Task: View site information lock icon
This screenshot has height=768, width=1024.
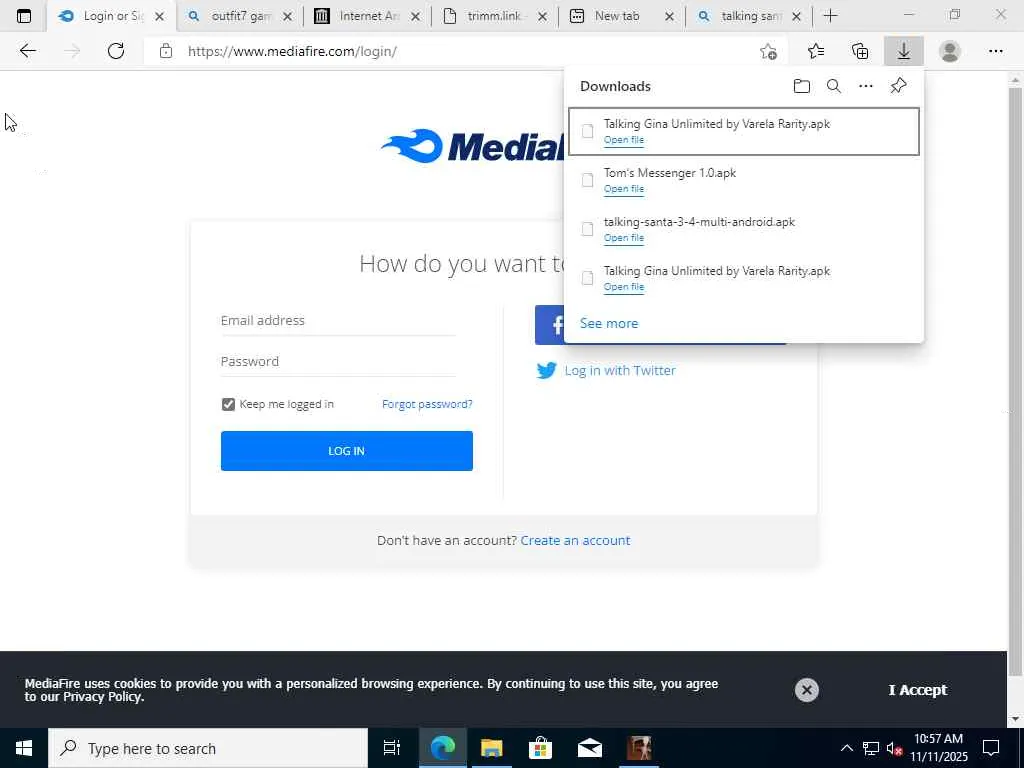Action: coord(166,51)
